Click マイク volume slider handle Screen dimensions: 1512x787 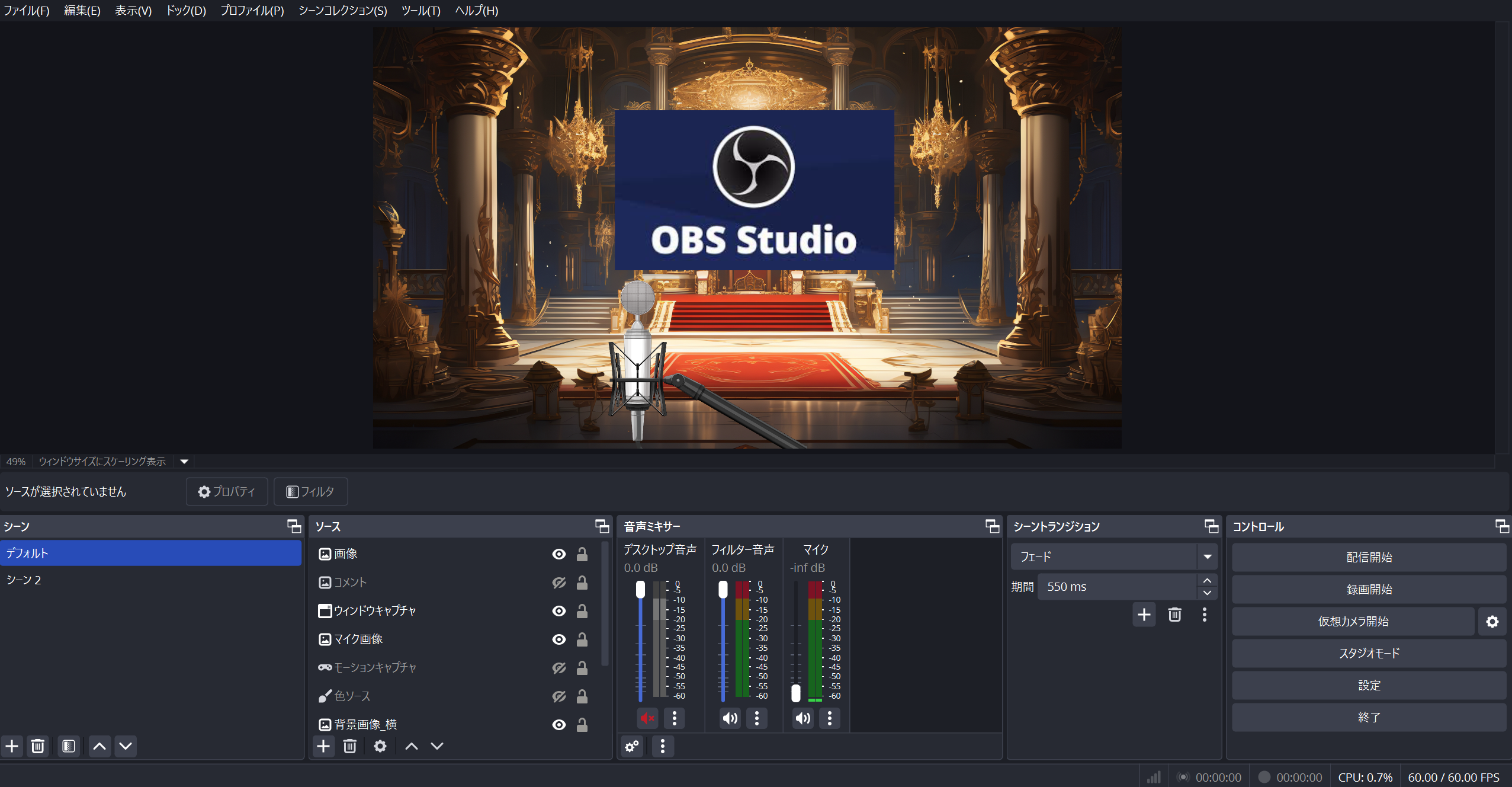pyautogui.click(x=796, y=693)
